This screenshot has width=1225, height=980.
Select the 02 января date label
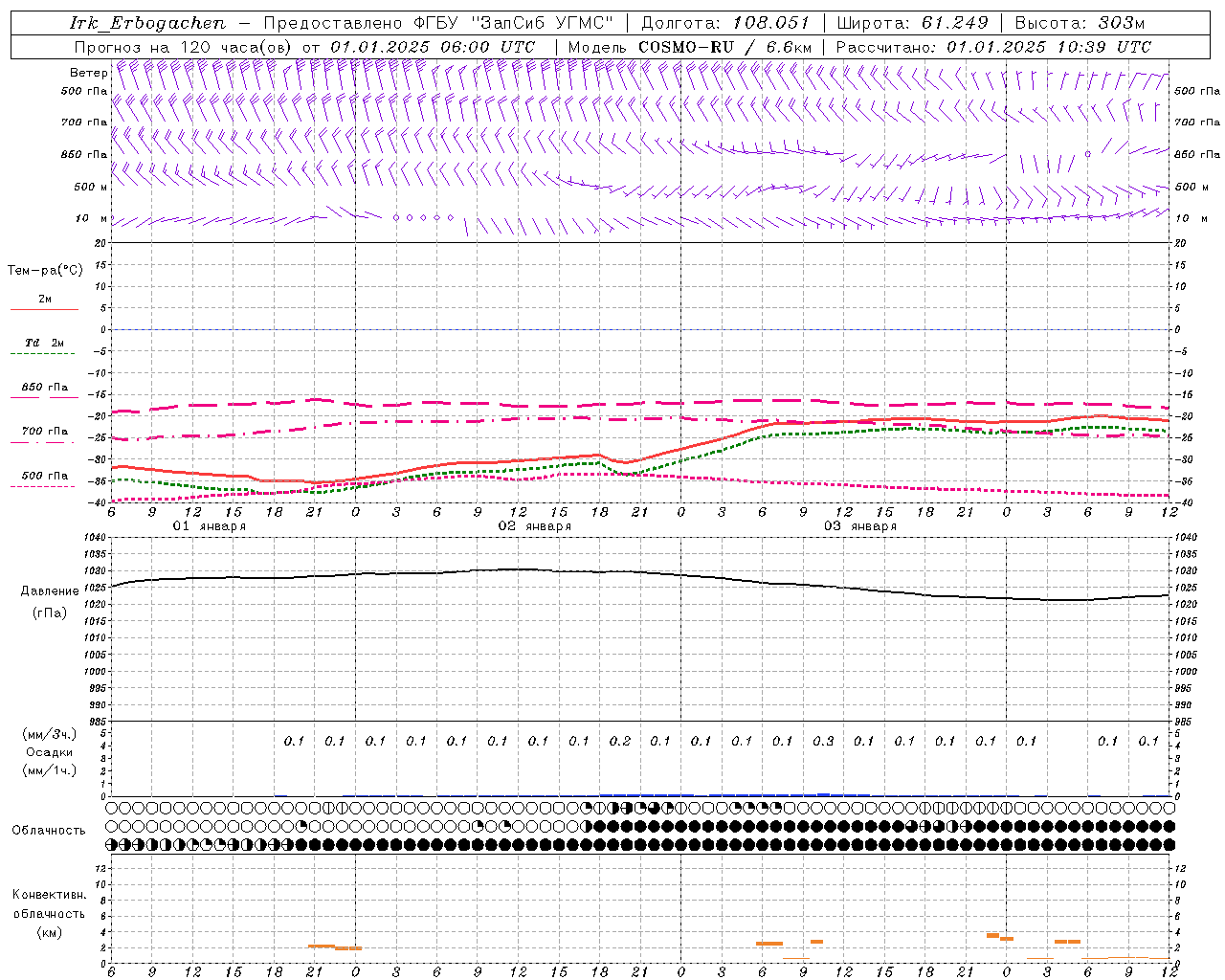click(x=534, y=526)
